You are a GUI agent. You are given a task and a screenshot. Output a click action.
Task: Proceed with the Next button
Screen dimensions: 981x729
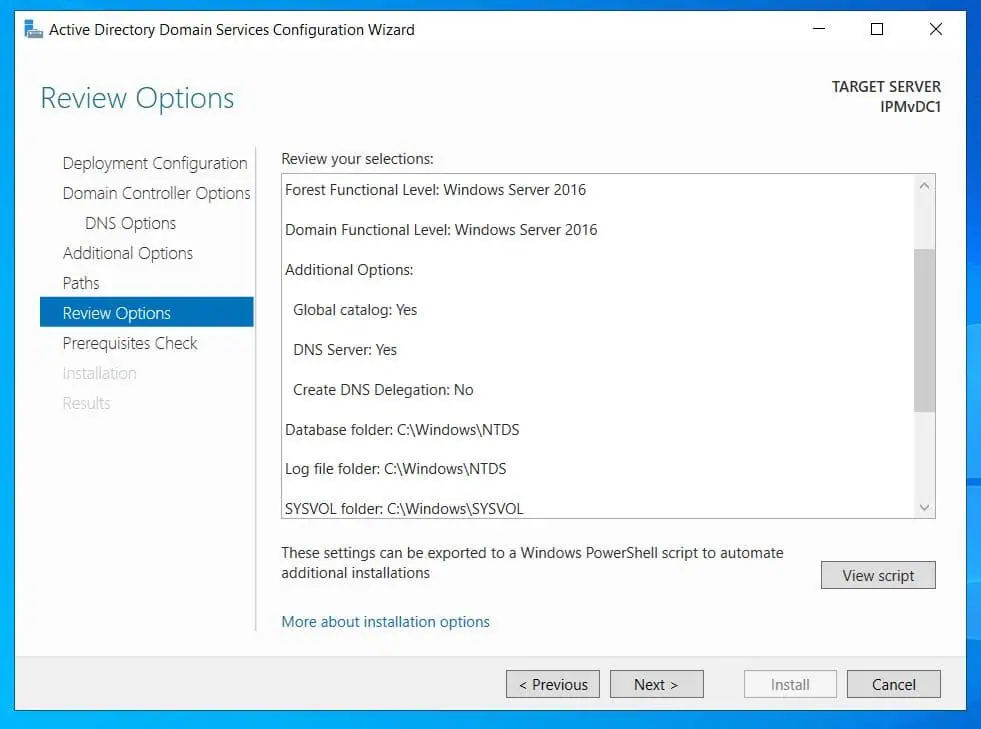(656, 684)
